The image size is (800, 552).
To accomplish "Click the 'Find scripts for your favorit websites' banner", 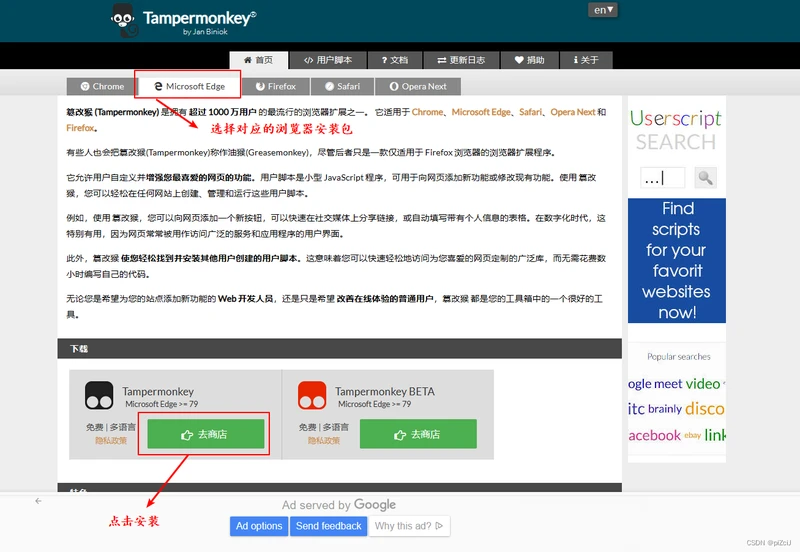I will (677, 260).
